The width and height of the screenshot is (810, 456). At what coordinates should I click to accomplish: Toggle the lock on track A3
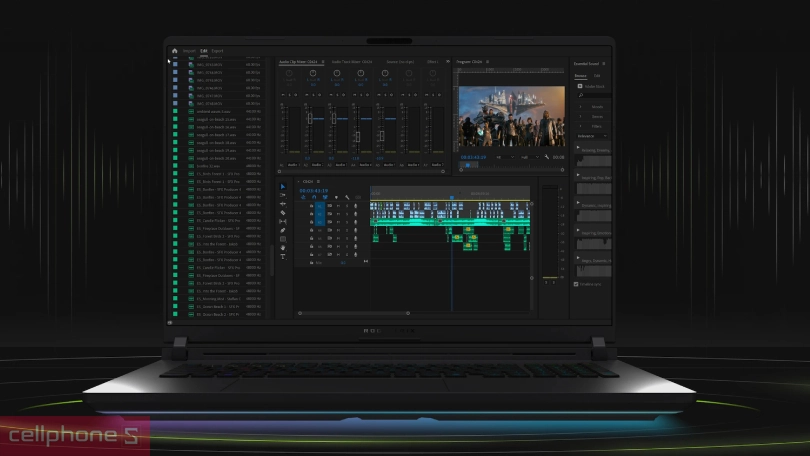click(311, 222)
